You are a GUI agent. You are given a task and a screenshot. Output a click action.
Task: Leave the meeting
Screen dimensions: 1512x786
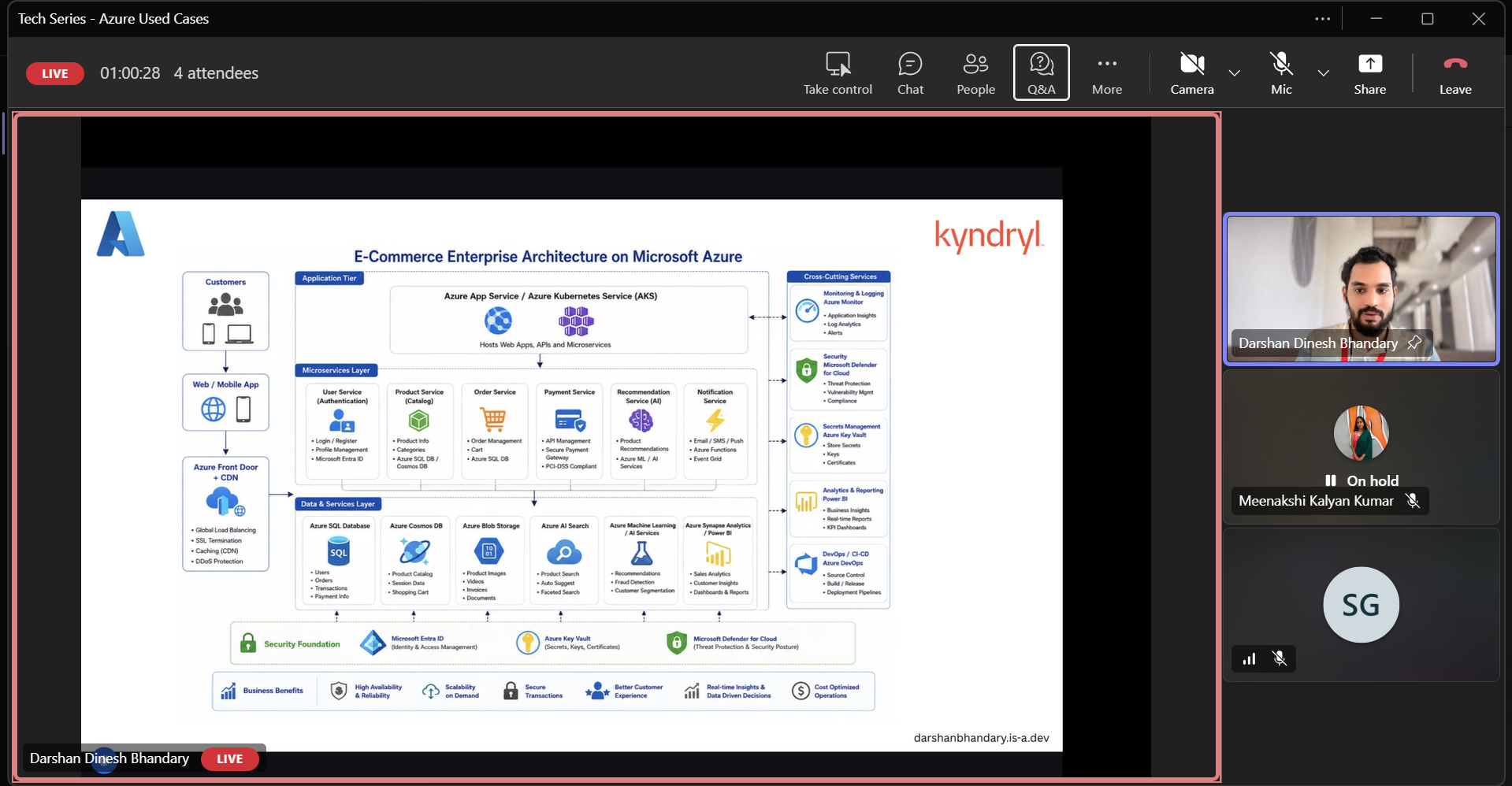[1454, 73]
